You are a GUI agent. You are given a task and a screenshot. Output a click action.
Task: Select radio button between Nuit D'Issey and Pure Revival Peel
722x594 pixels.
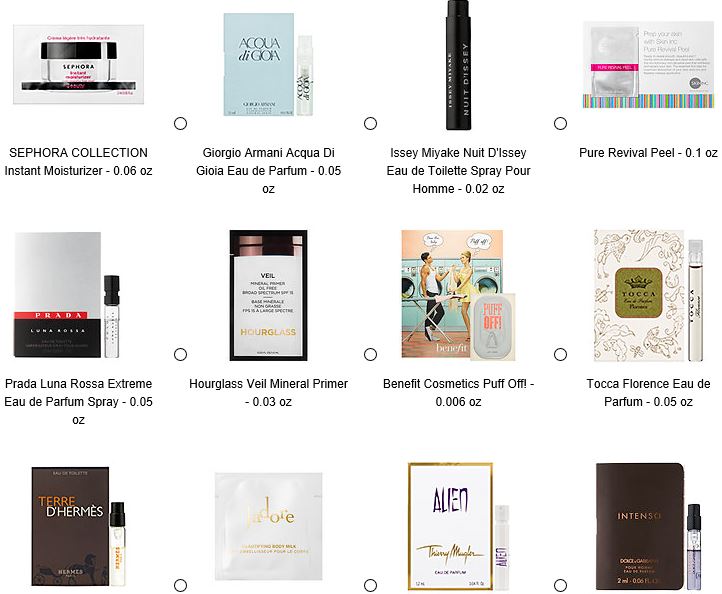coord(560,123)
